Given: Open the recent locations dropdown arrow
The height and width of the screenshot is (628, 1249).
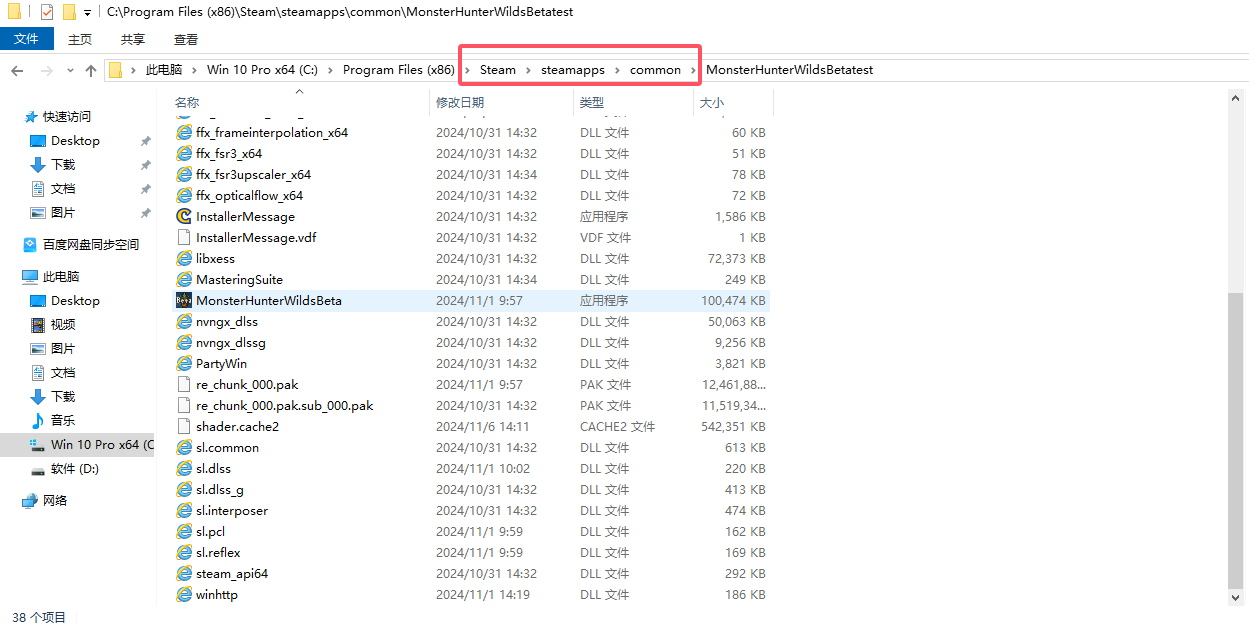Looking at the screenshot, I should (70, 70).
